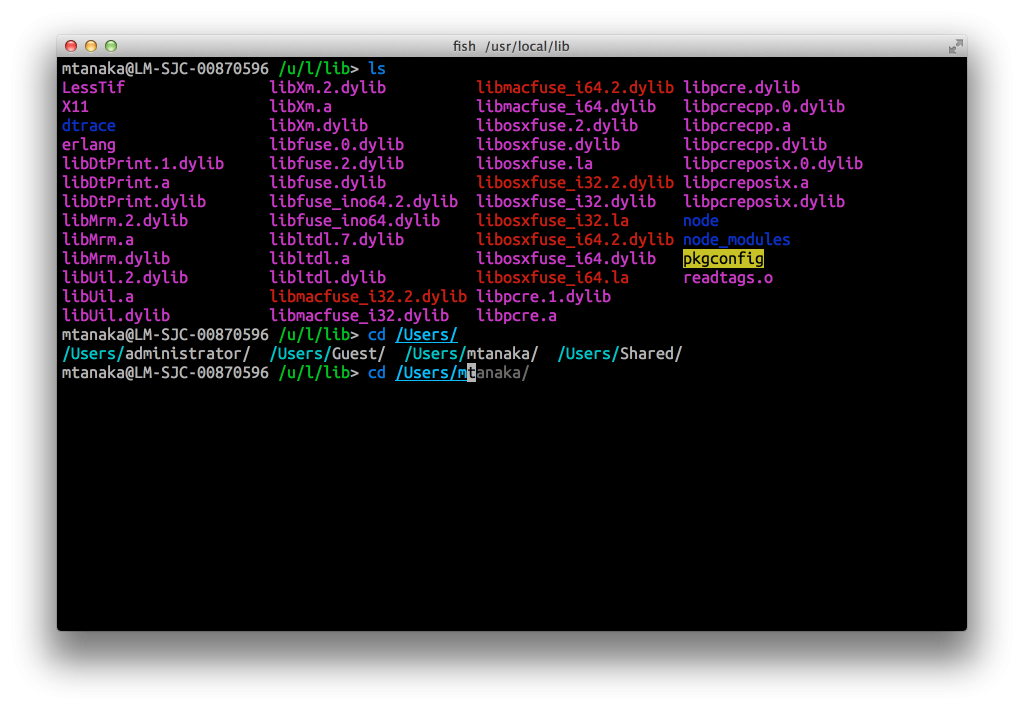The image size is (1024, 710).
Task: Click the blue node directory entry
Action: pos(701,221)
